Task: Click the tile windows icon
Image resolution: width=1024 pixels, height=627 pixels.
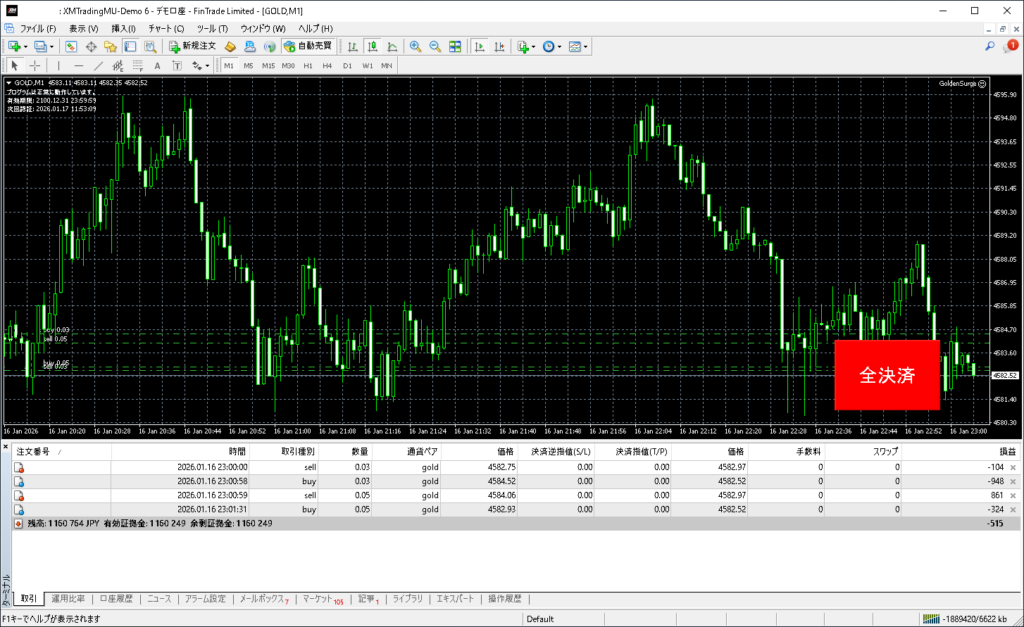Action: pyautogui.click(x=456, y=46)
